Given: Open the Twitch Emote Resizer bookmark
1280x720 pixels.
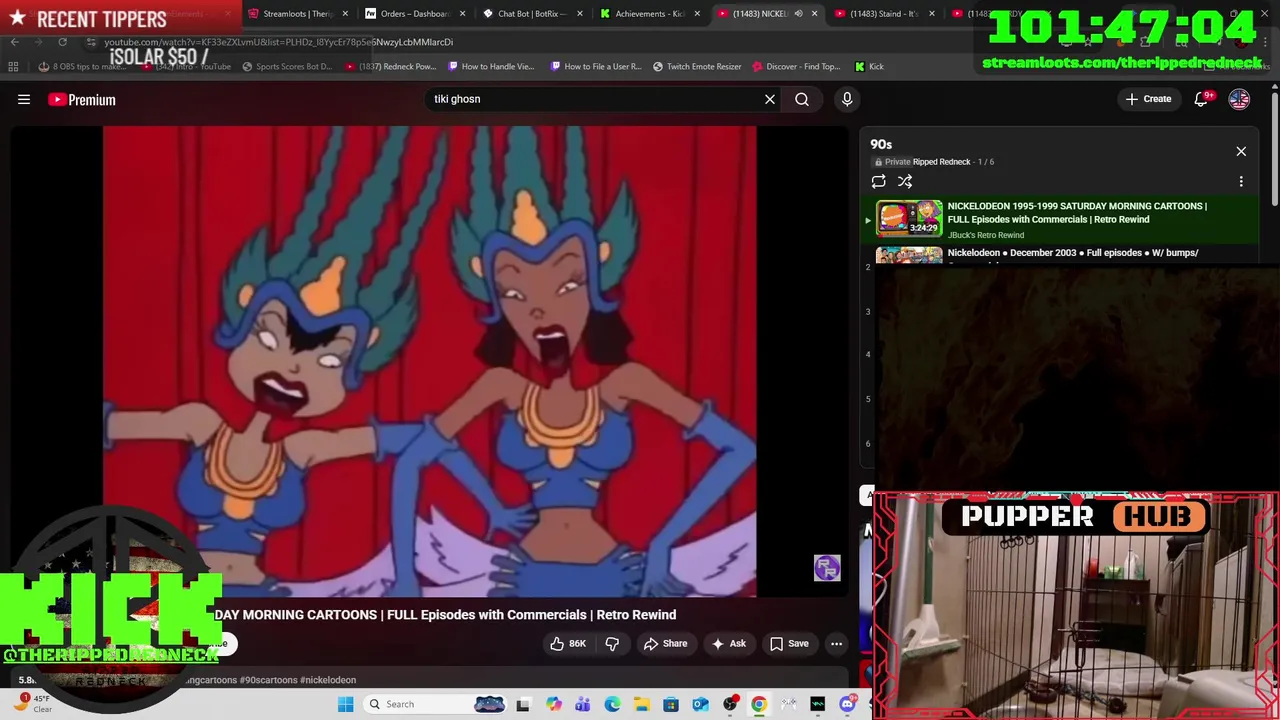Looking at the screenshot, I should pyautogui.click(x=697, y=66).
